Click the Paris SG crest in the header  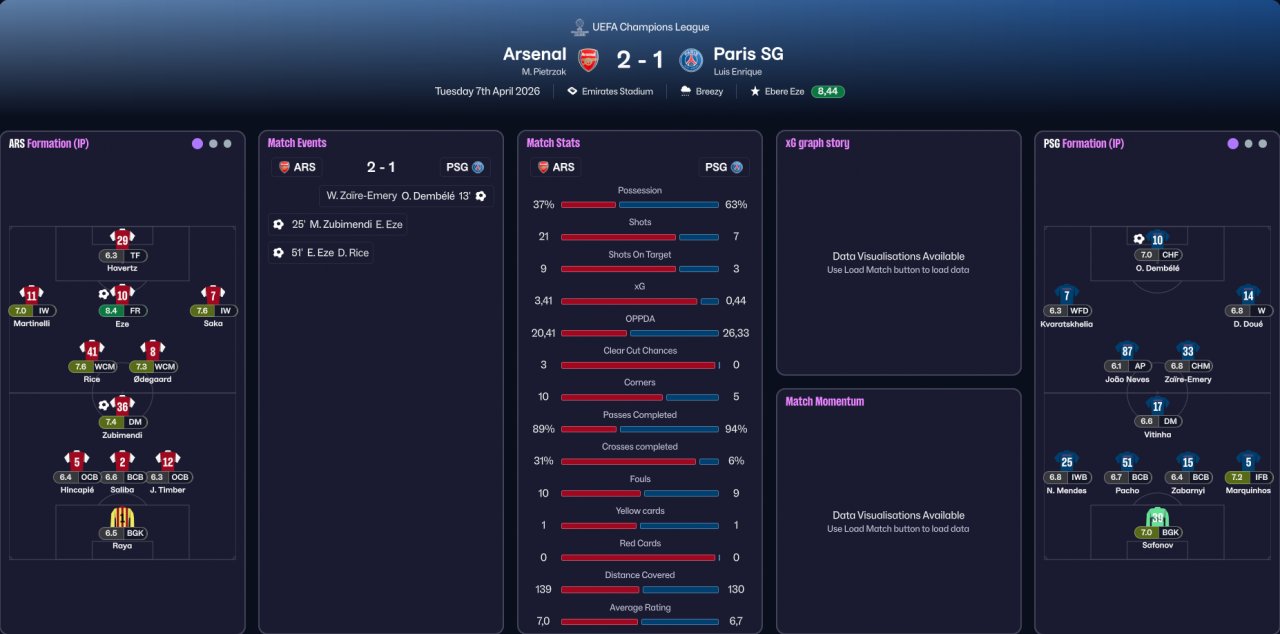tap(691, 60)
